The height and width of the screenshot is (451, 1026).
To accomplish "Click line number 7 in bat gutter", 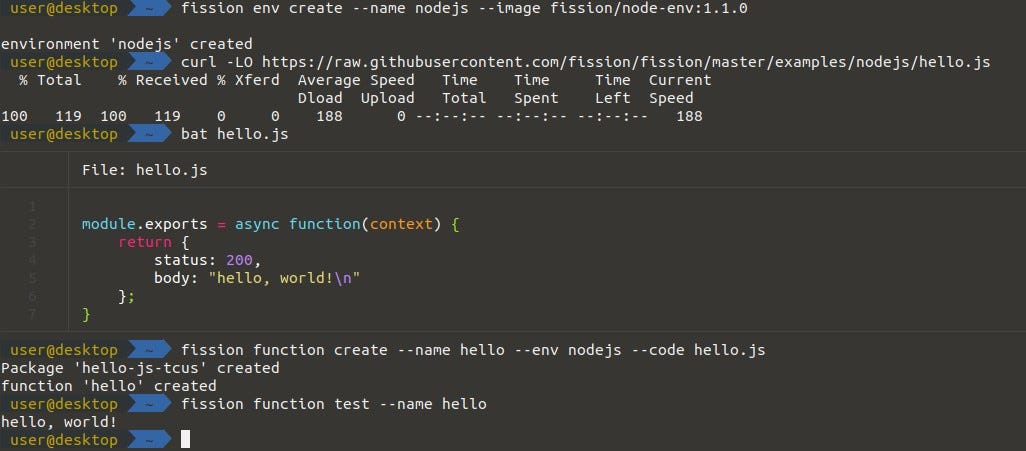I will point(33,315).
